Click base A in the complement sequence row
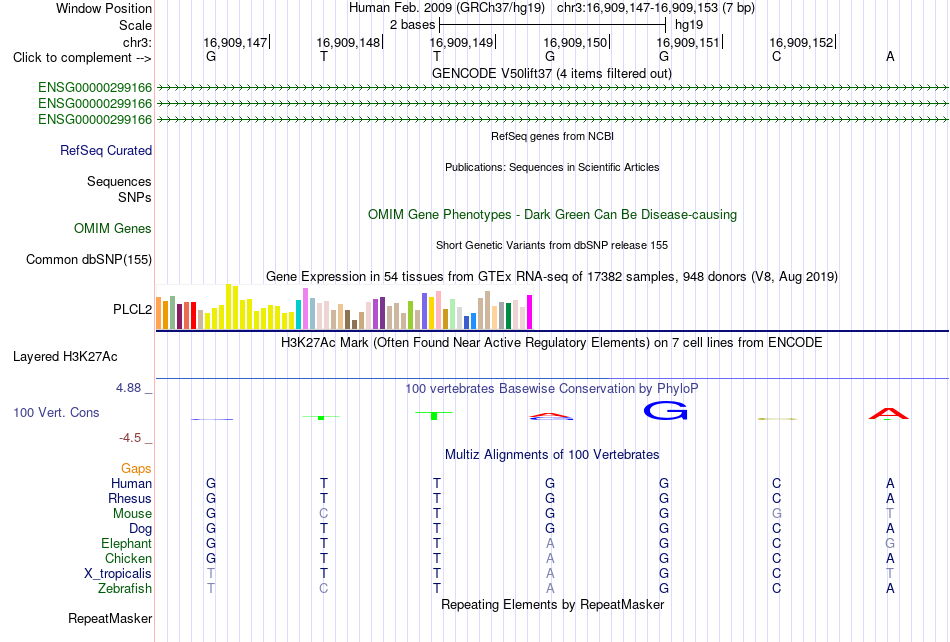The width and height of the screenshot is (950, 642). [x=890, y=56]
